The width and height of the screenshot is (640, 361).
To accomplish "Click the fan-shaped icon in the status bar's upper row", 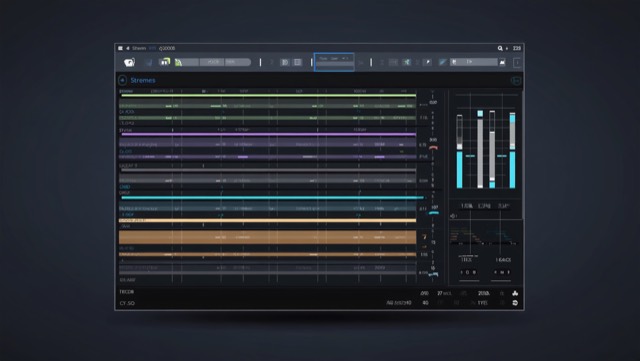I will click(x=515, y=293).
